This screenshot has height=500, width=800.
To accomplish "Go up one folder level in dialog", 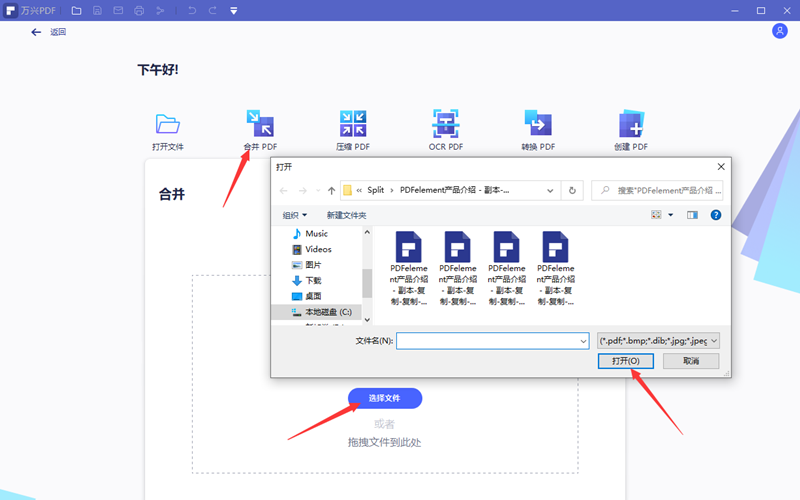I will tap(332, 190).
